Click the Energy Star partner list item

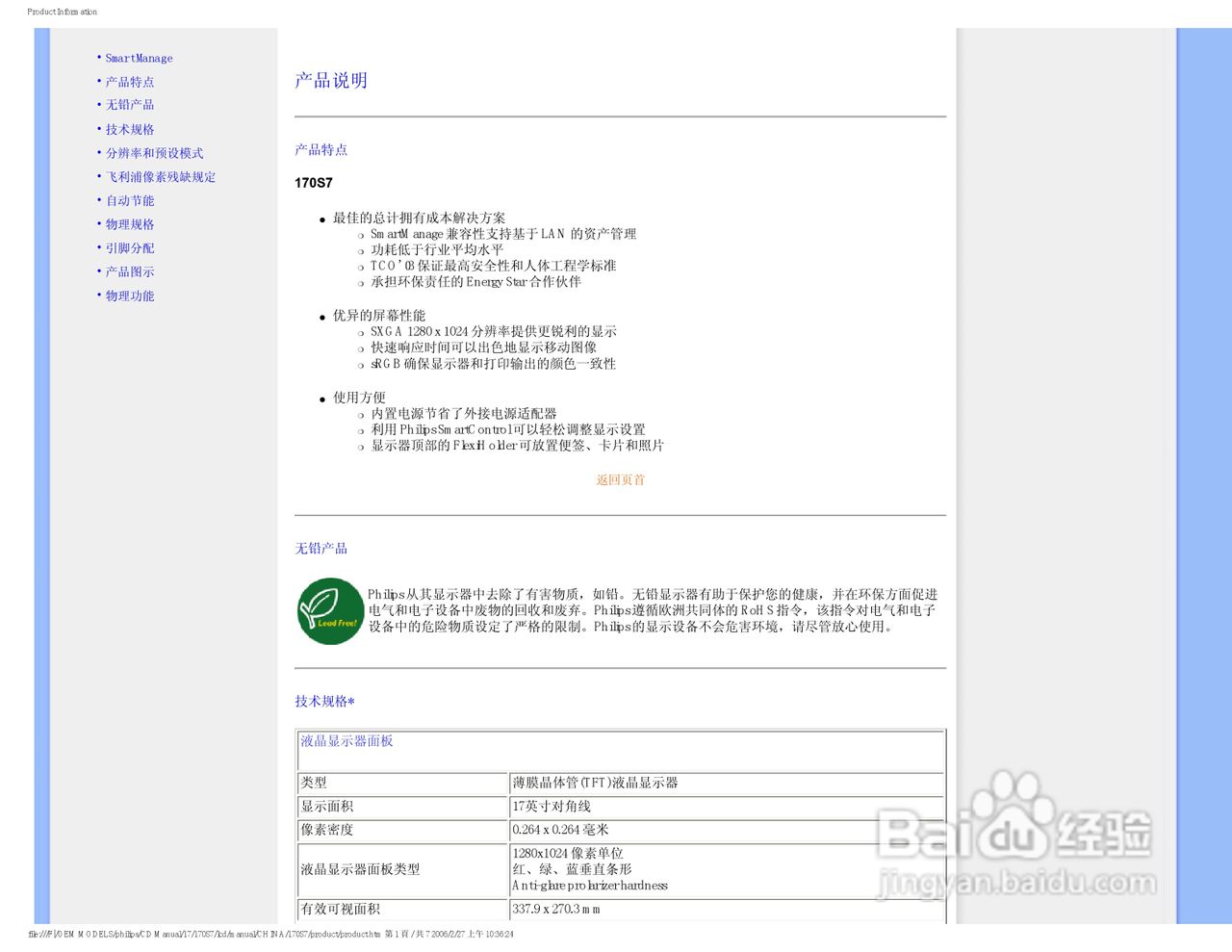click(x=475, y=282)
